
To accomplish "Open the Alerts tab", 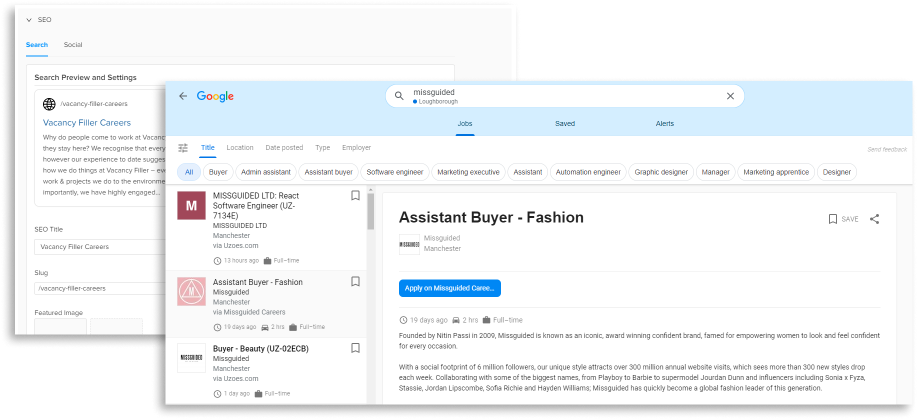I will point(664,124).
